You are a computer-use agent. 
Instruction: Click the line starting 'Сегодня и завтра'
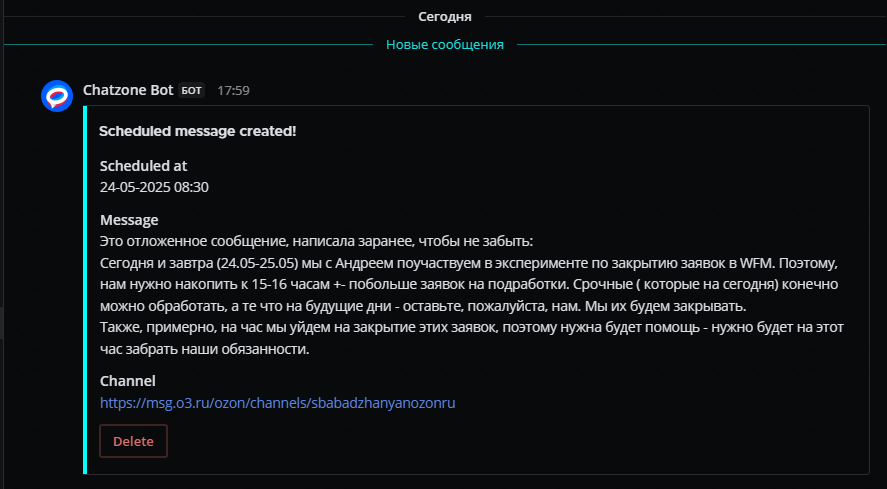tap(468, 263)
